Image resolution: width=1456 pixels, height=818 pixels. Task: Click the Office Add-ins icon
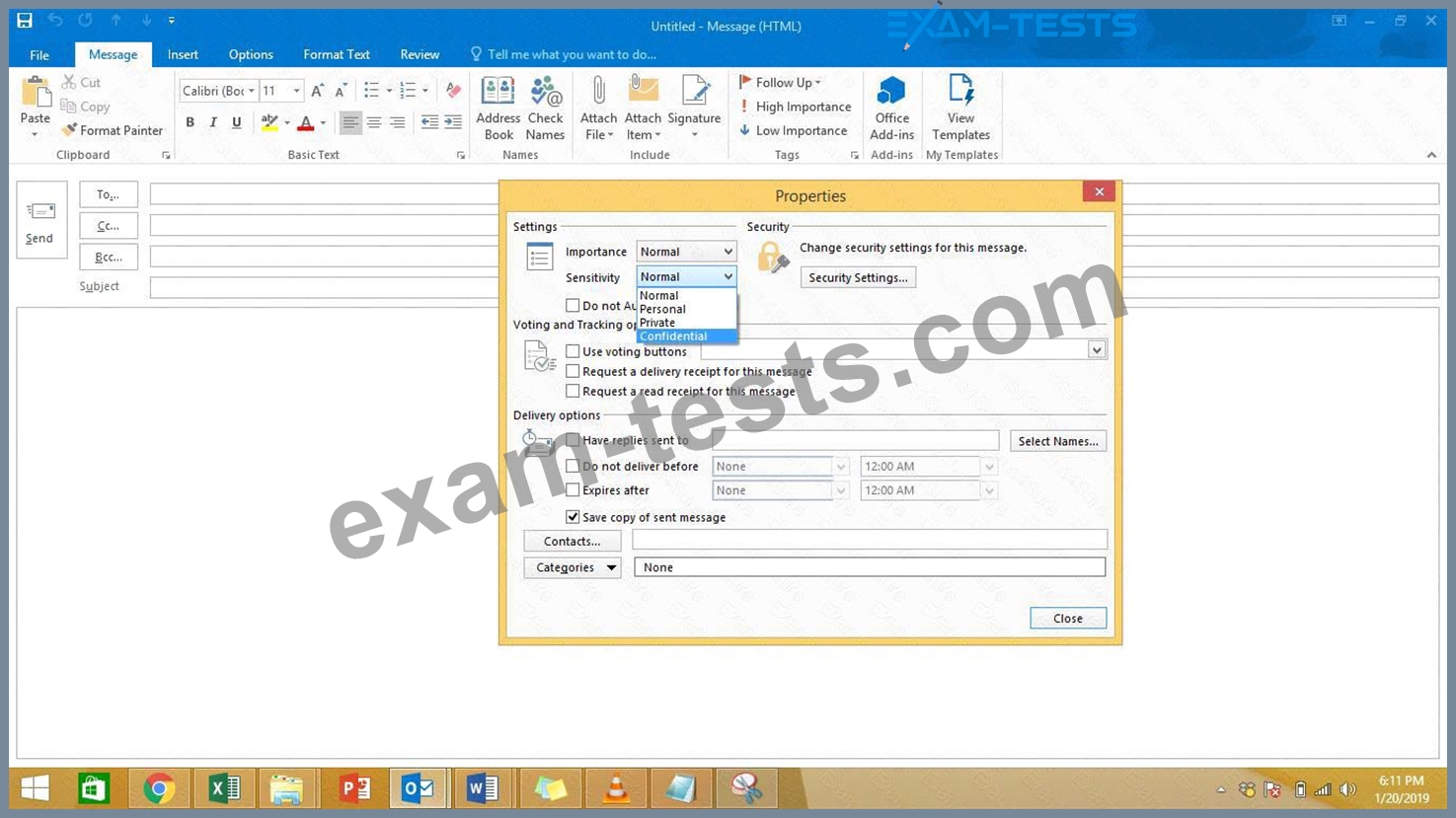891,92
